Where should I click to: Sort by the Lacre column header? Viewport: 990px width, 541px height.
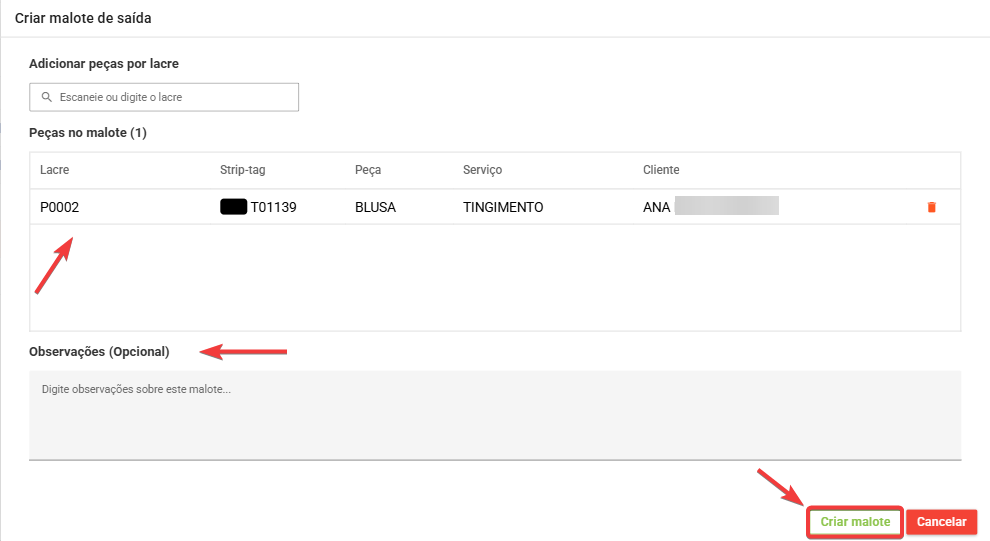coord(55,170)
